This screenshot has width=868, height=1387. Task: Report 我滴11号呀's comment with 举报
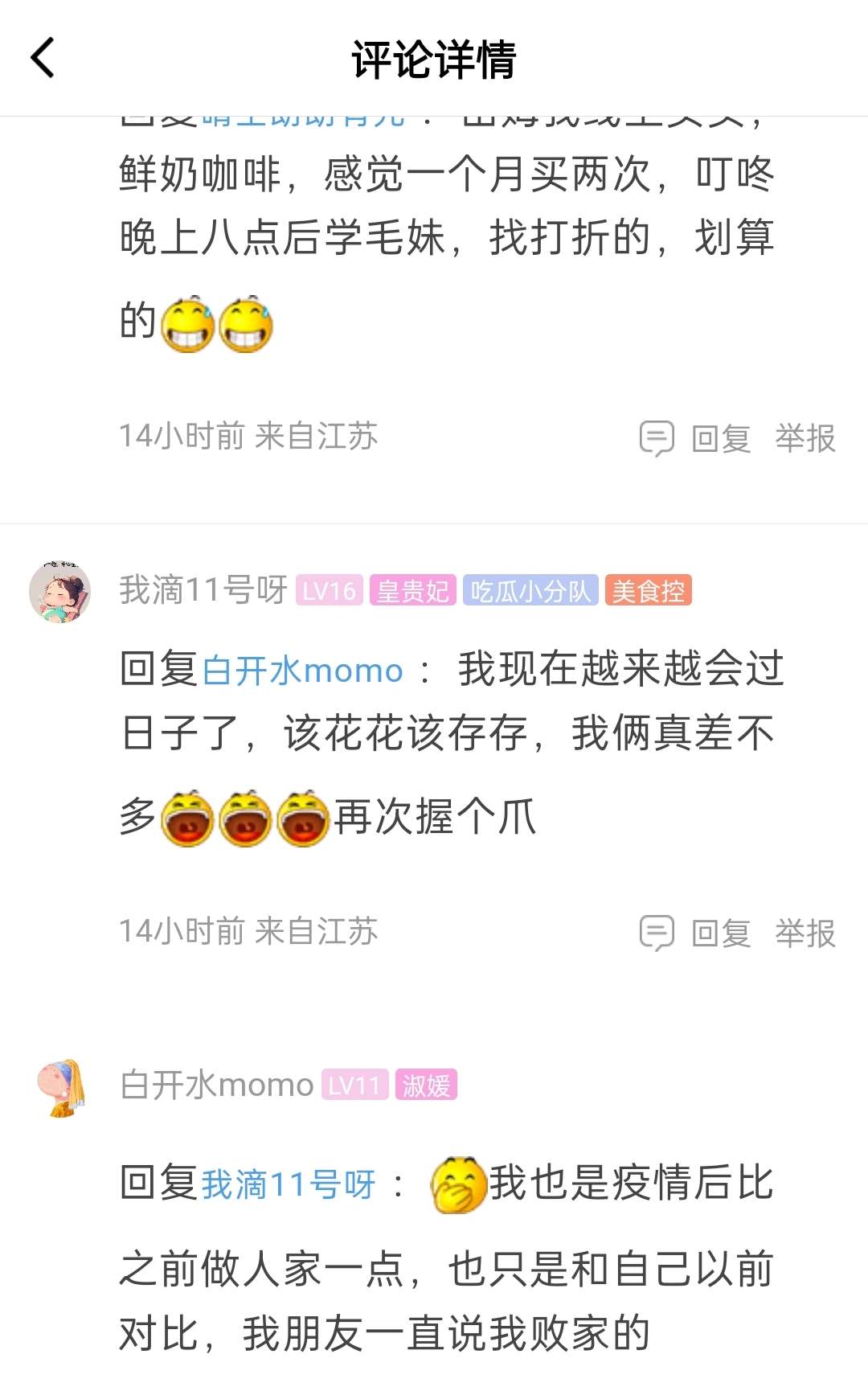pos(805,934)
